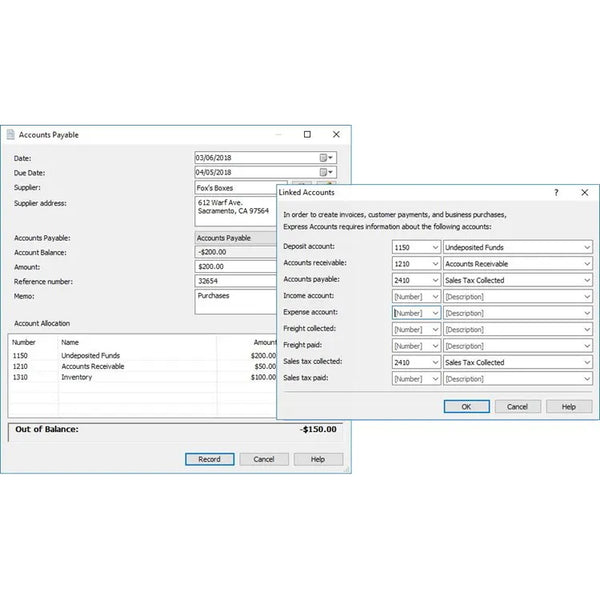Click the resize grip corner of Accounts Payable window
Viewport: 600px width, 600px height.
point(347,469)
